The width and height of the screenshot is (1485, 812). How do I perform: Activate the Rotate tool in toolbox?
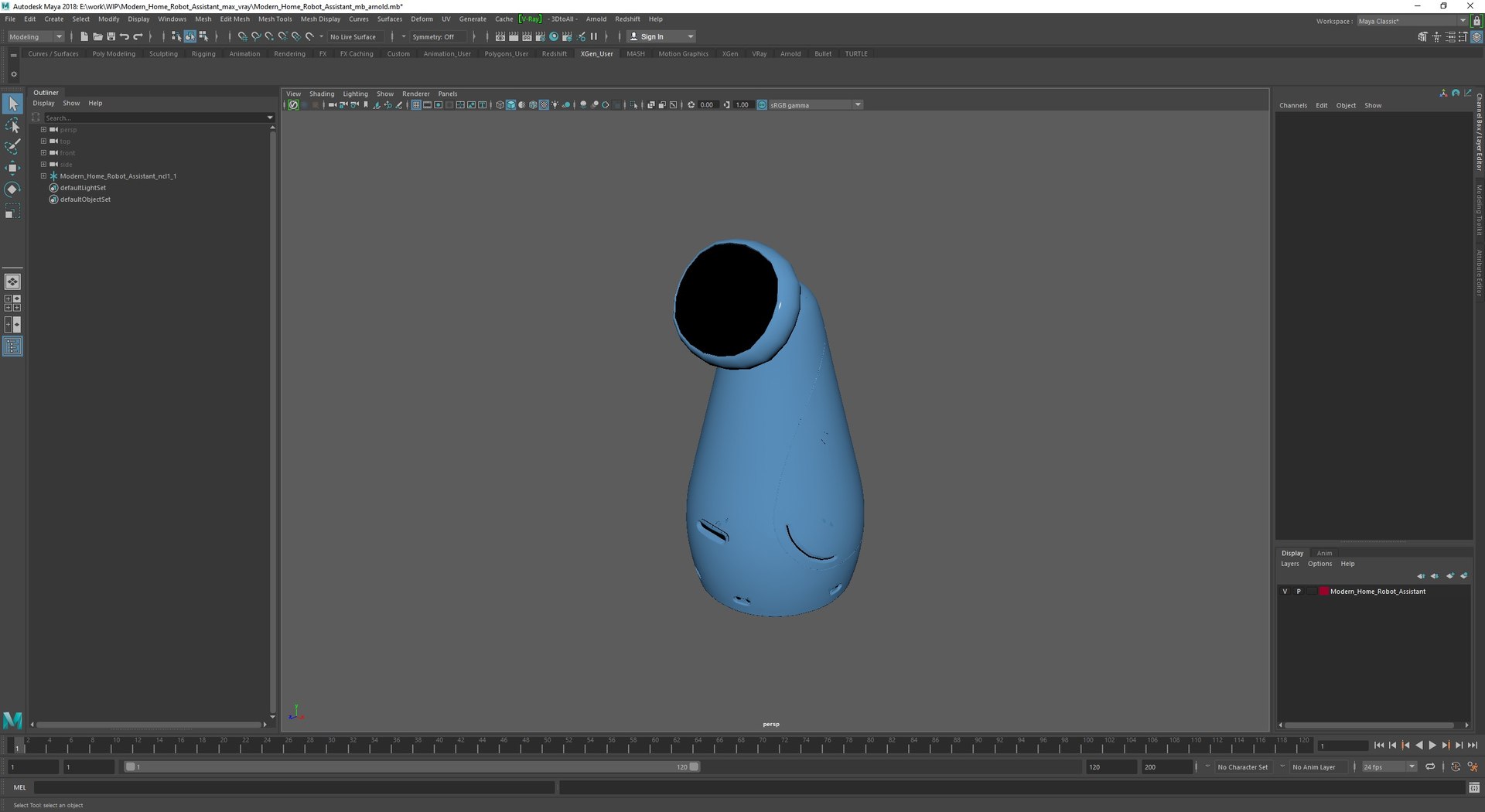(x=12, y=189)
